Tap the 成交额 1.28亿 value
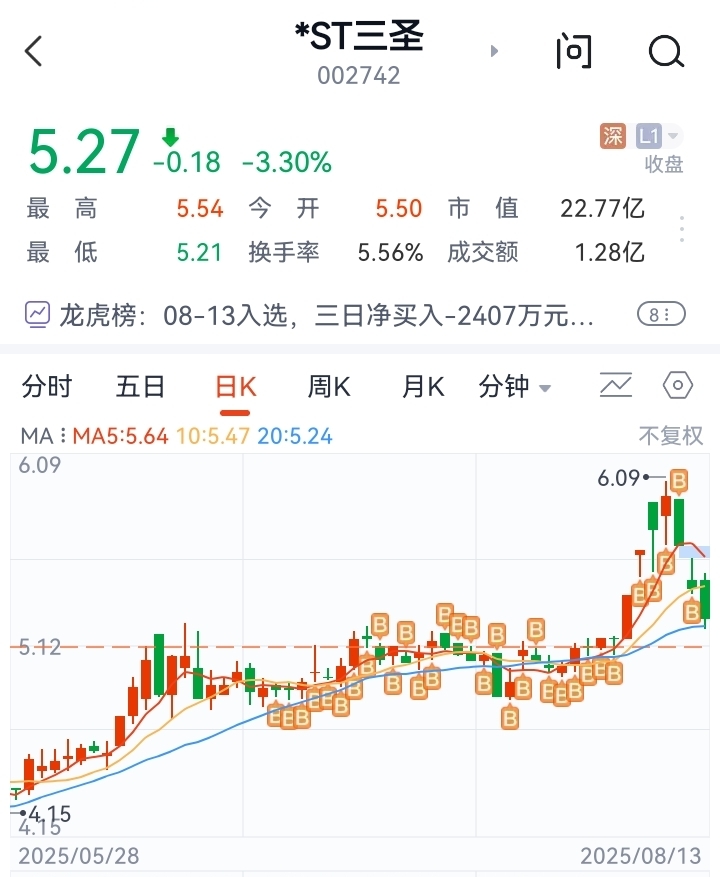This screenshot has height=877, width=720. (x=610, y=253)
